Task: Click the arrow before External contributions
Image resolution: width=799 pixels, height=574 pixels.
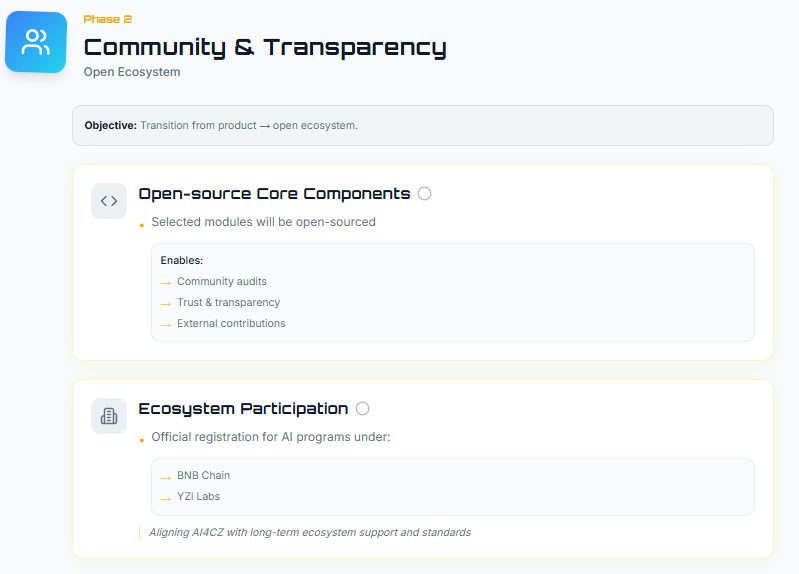Action: click(166, 324)
